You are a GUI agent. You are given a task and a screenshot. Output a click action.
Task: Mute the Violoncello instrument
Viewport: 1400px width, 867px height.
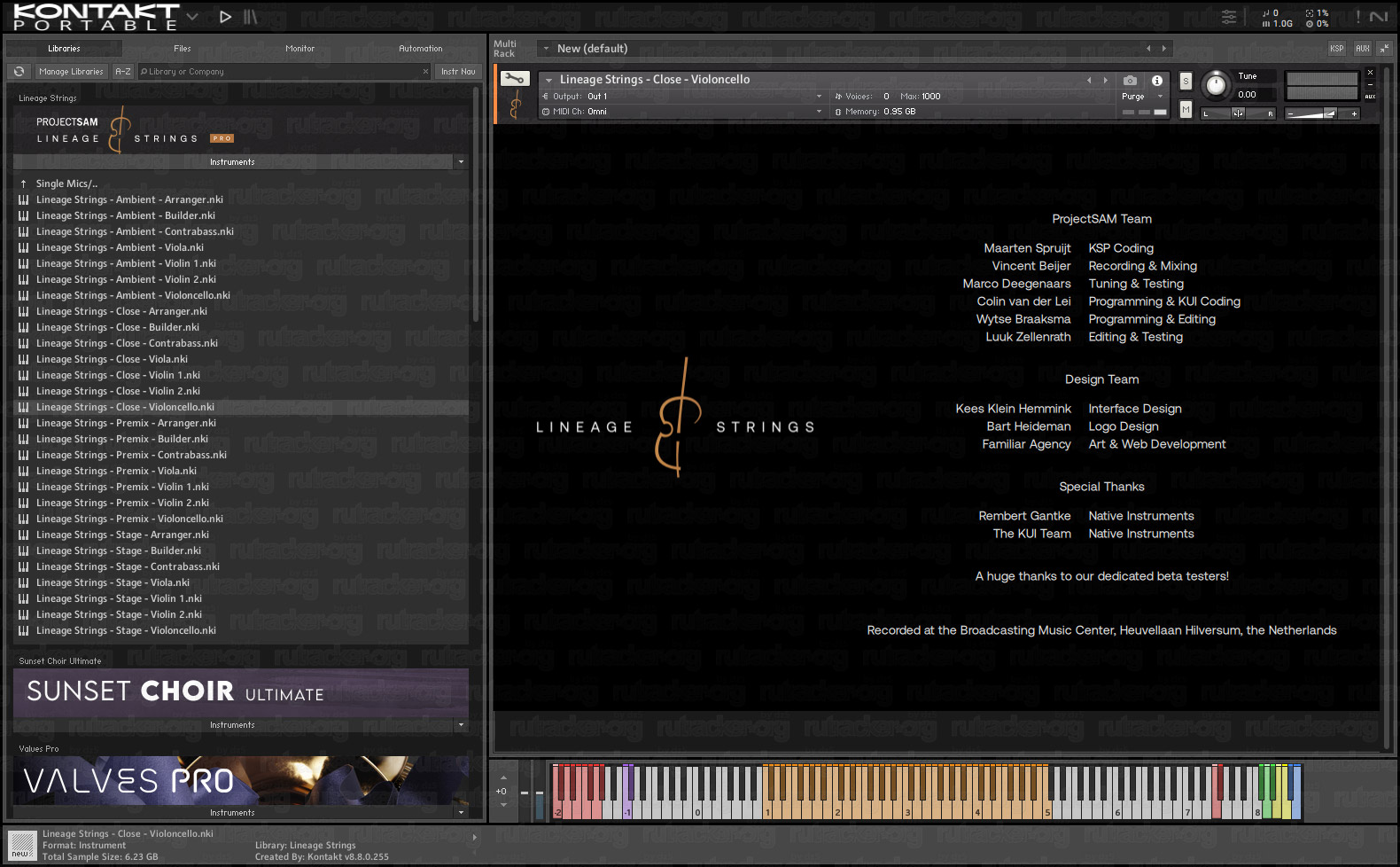pyautogui.click(x=1186, y=109)
